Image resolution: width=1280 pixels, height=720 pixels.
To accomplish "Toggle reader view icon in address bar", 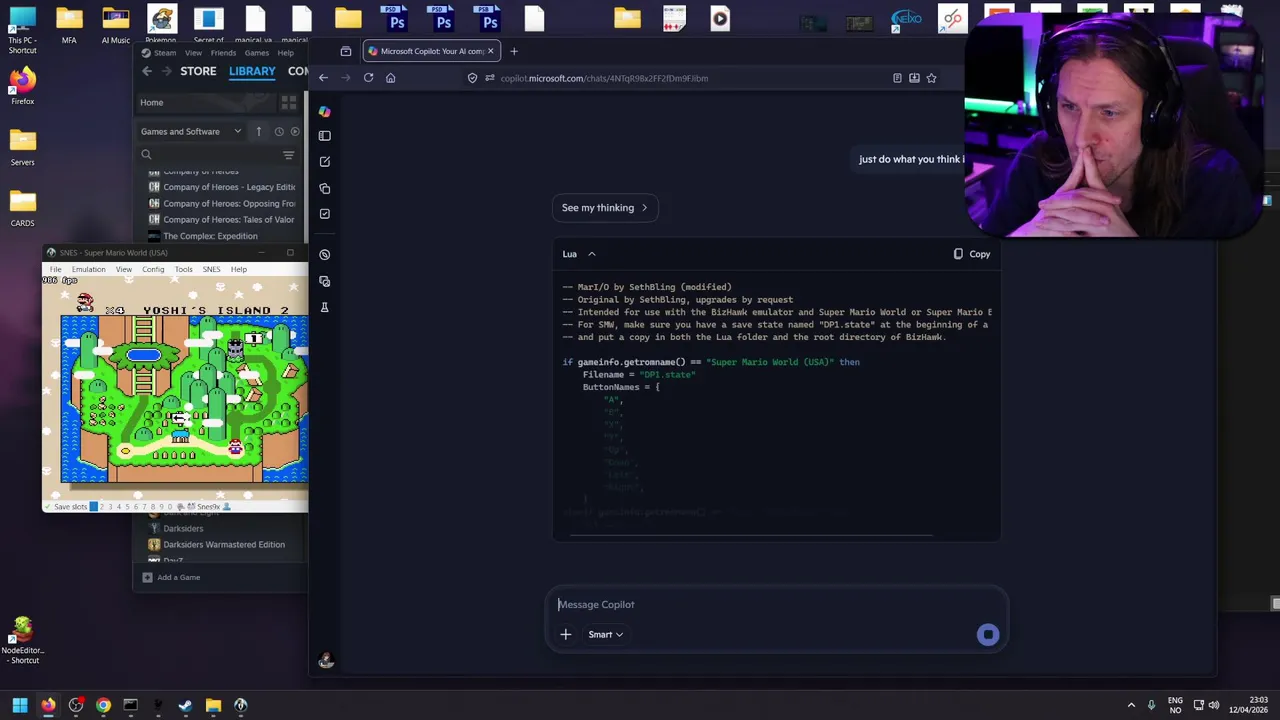I will (897, 78).
